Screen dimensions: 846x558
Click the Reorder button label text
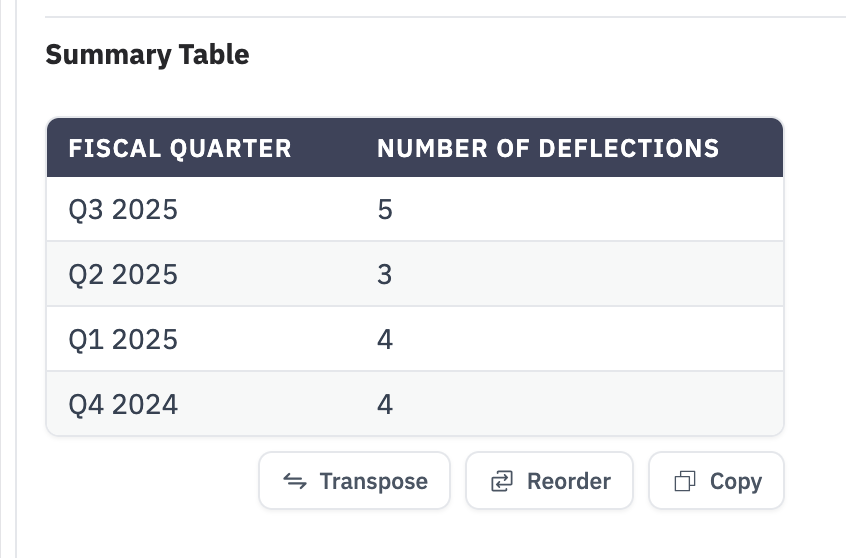point(569,481)
